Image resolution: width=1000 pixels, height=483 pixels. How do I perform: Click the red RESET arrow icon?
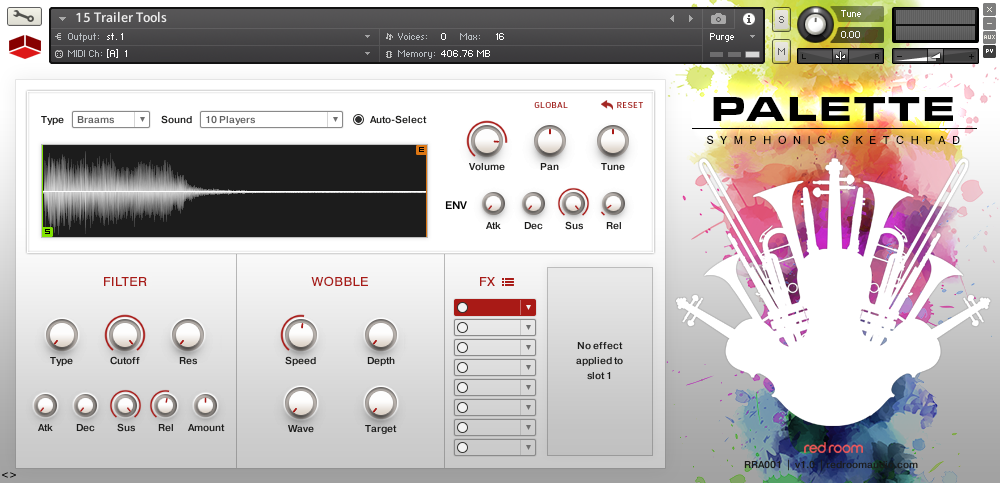coord(607,105)
